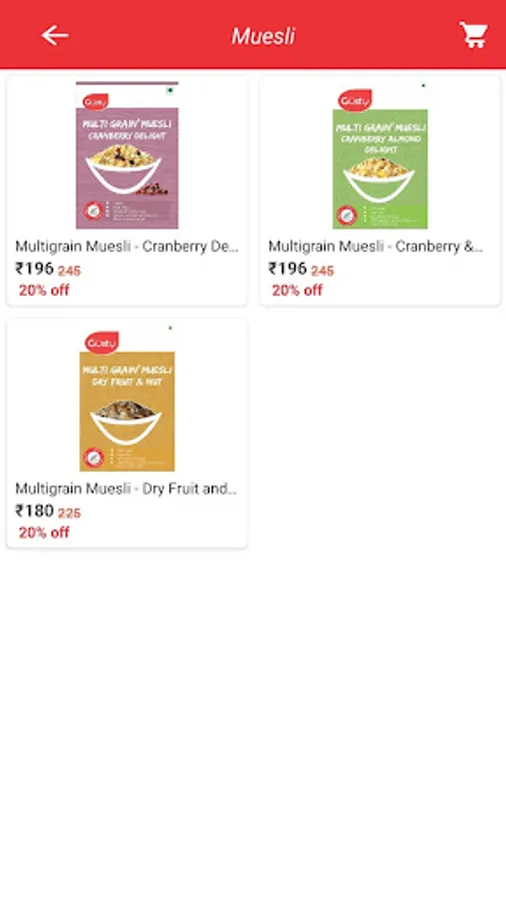Open the purple Cranberry Delight muesli image
This screenshot has height=900, width=506.
click(x=127, y=155)
